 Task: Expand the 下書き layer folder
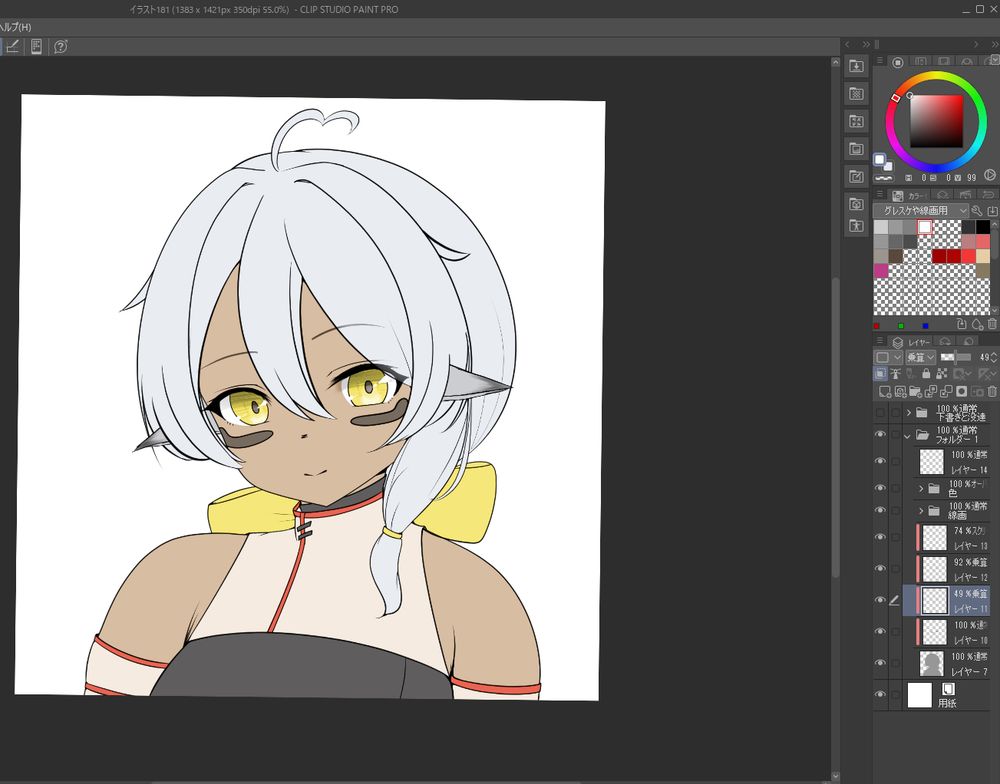click(x=909, y=413)
